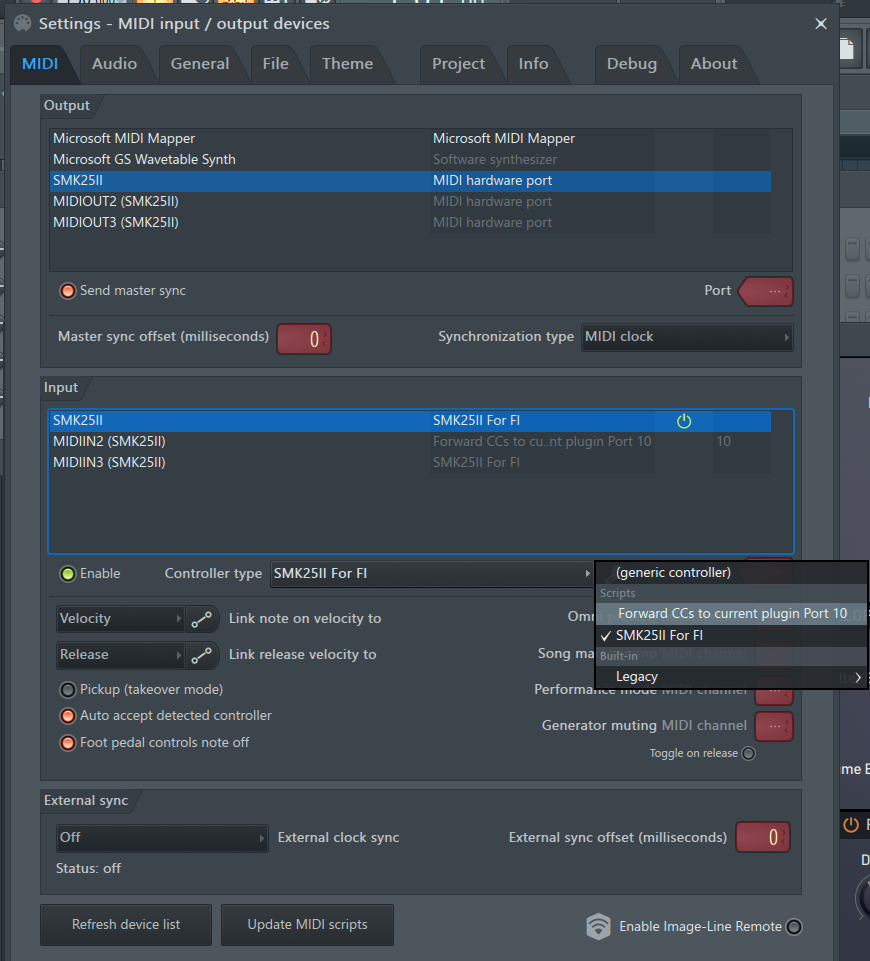Select SMK25II in Input list

[410, 421]
